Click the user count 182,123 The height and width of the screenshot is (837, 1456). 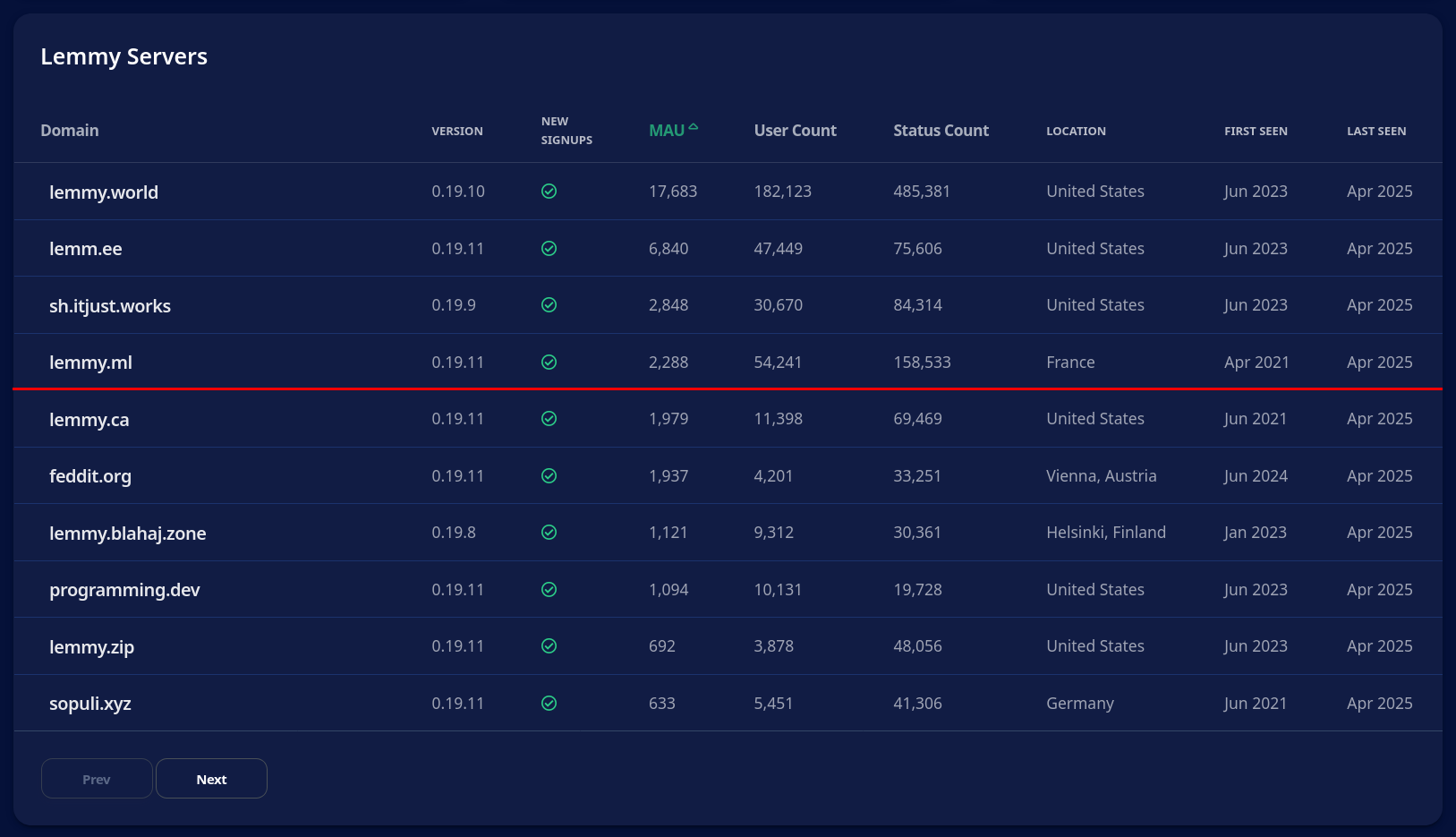pos(783,192)
